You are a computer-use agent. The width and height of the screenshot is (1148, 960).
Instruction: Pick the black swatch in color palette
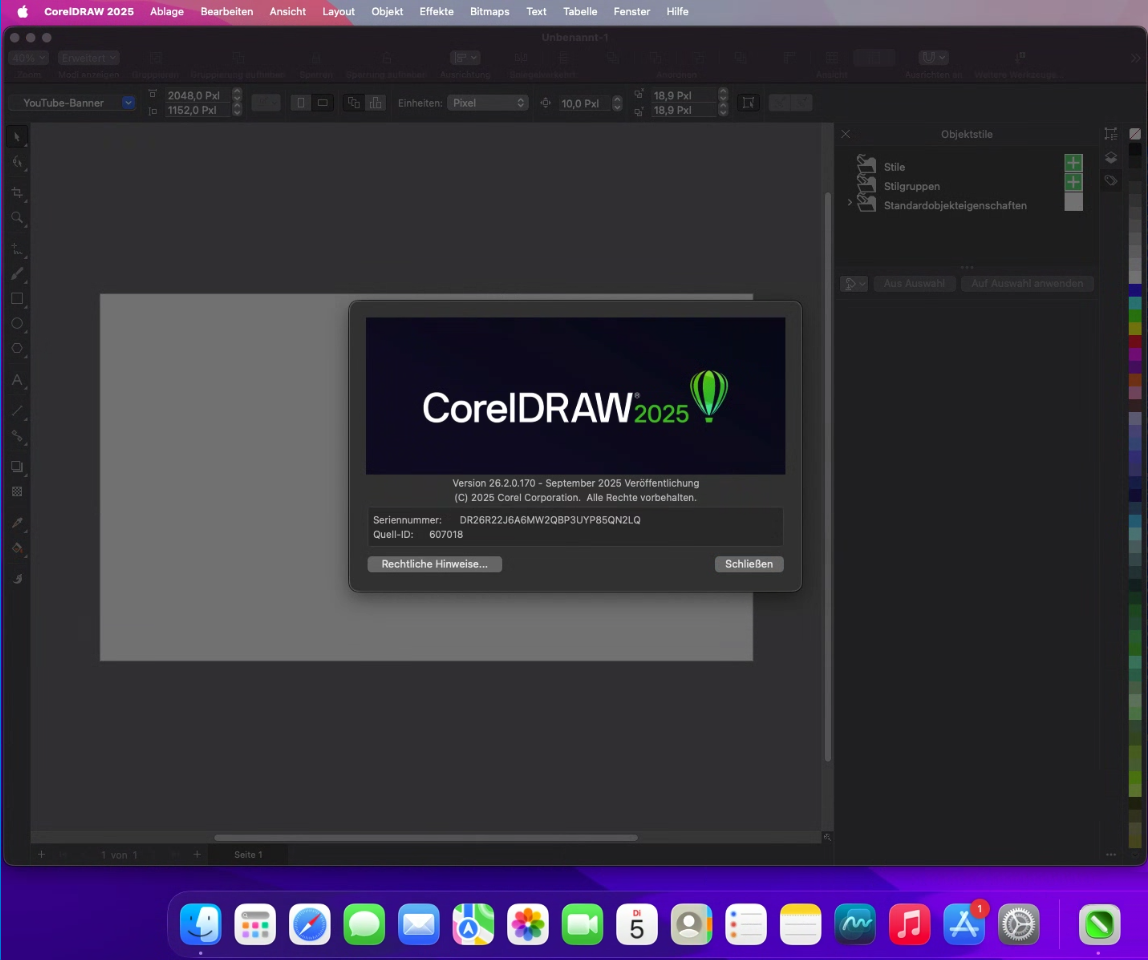click(x=1135, y=149)
